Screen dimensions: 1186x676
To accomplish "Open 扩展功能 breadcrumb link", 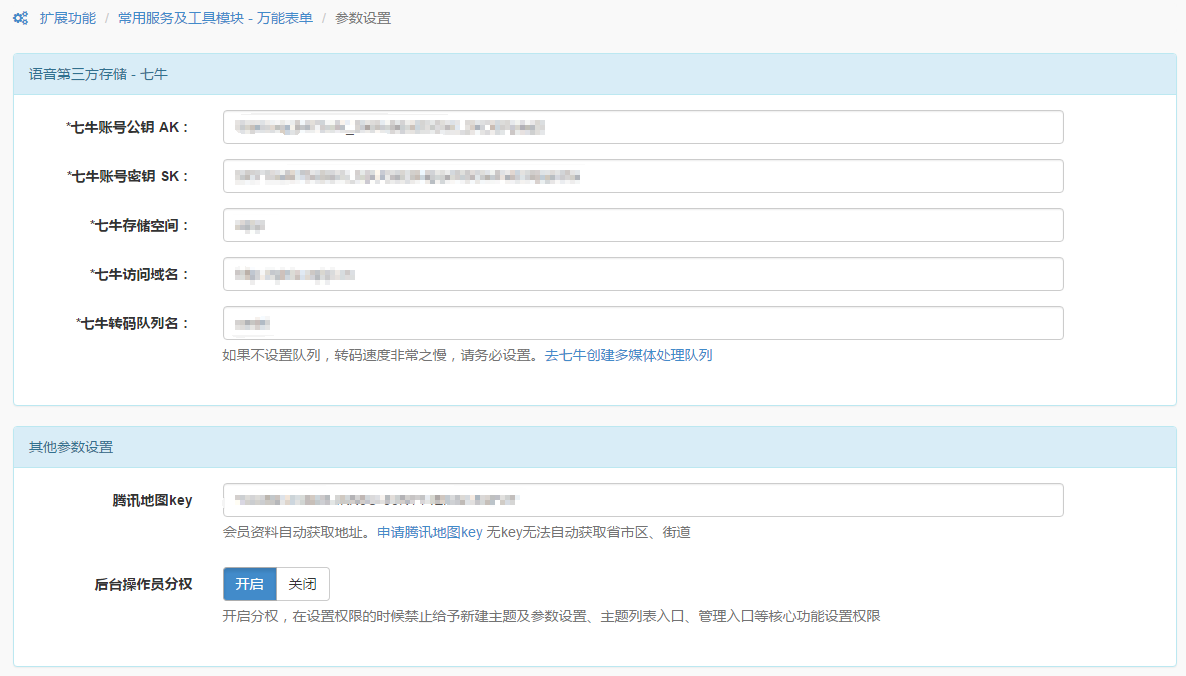I will click(68, 18).
